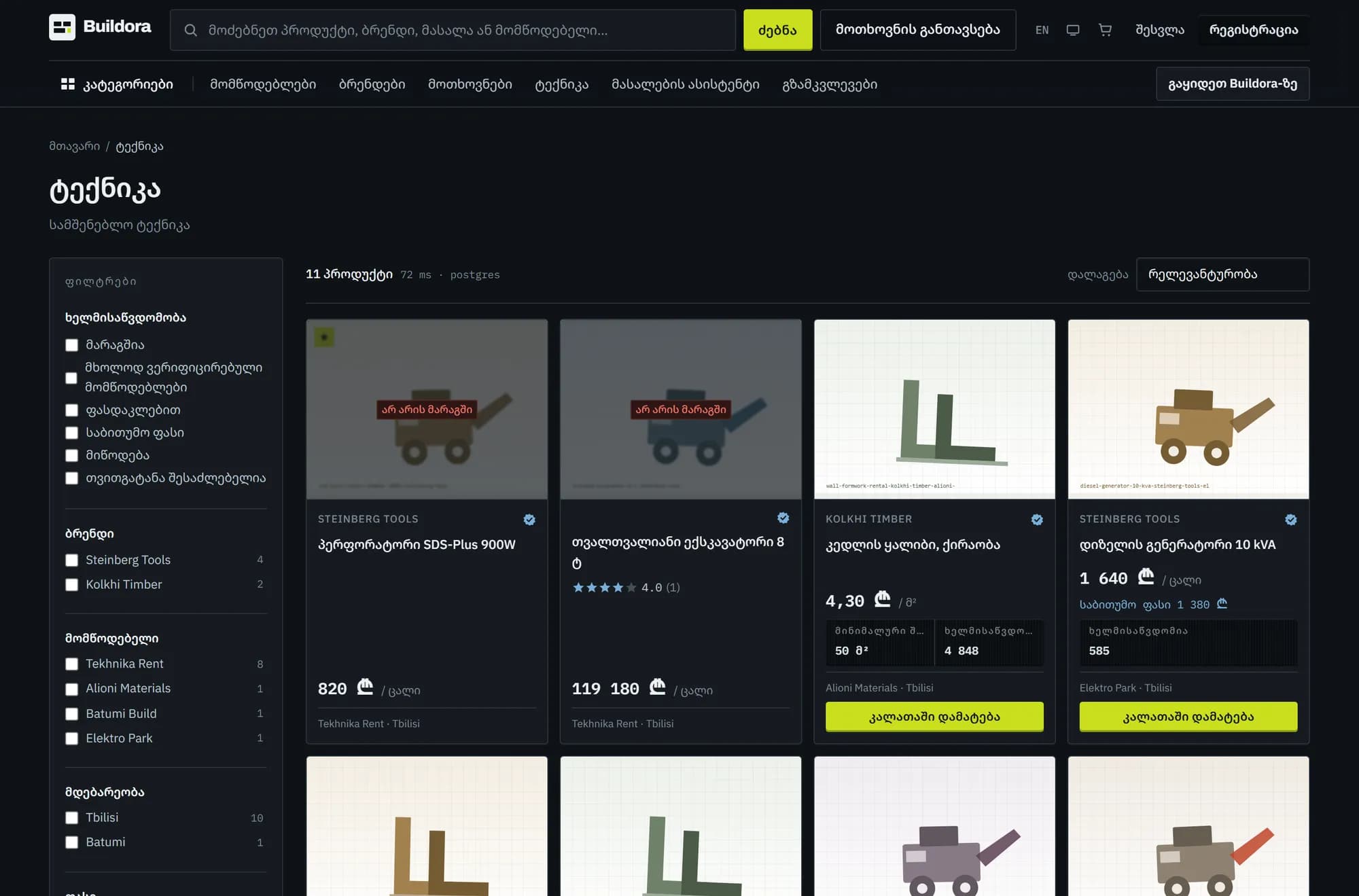Screen dimensions: 1359x896
Task: Click verified badge on diesel generator card
Action: point(1291,520)
